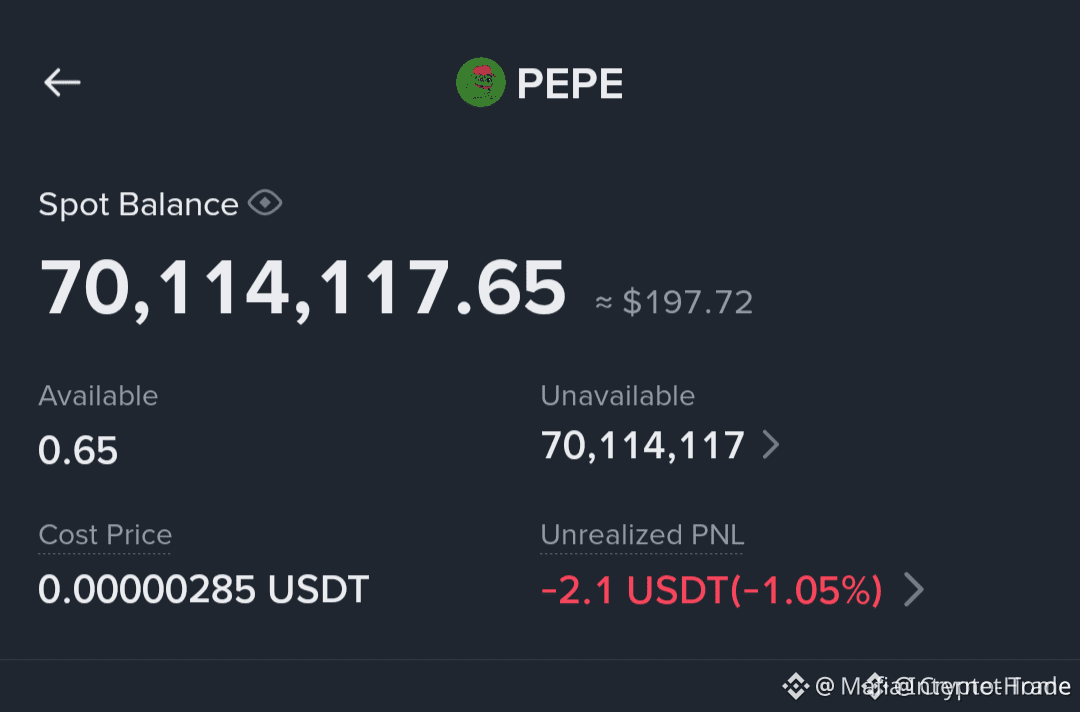
Task: Click the overlapping watermark username text
Action: 944,687
